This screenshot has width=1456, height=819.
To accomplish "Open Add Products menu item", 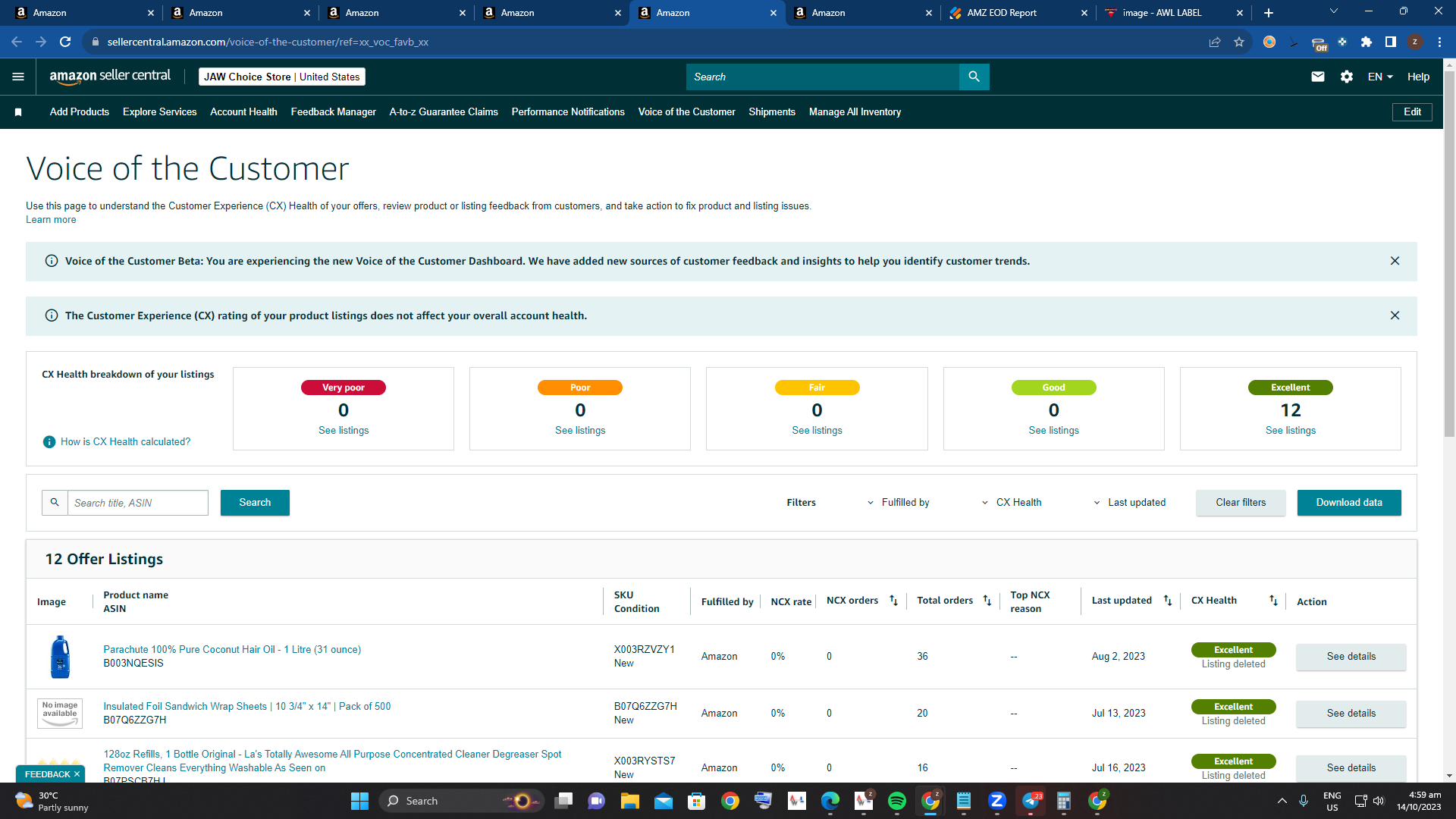I will tap(80, 112).
